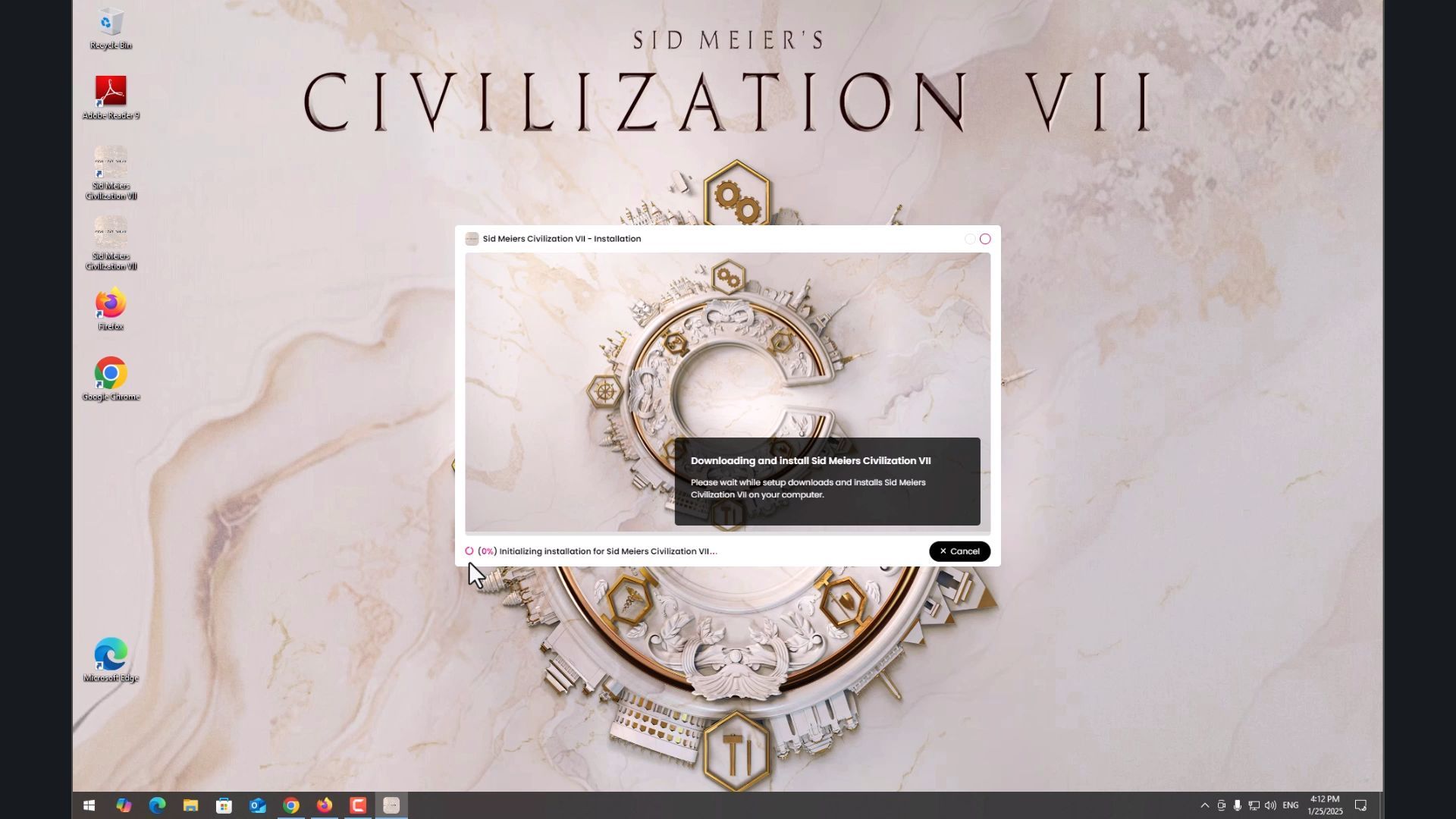Open File Explorer from the taskbar
1456x819 pixels.
click(x=190, y=805)
